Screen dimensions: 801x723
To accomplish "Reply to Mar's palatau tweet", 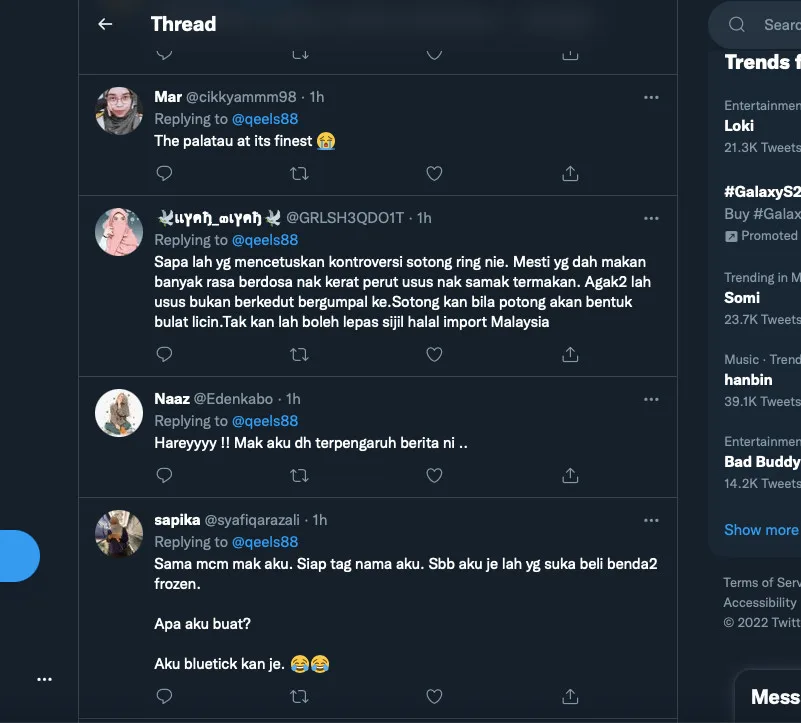I will [x=165, y=173].
